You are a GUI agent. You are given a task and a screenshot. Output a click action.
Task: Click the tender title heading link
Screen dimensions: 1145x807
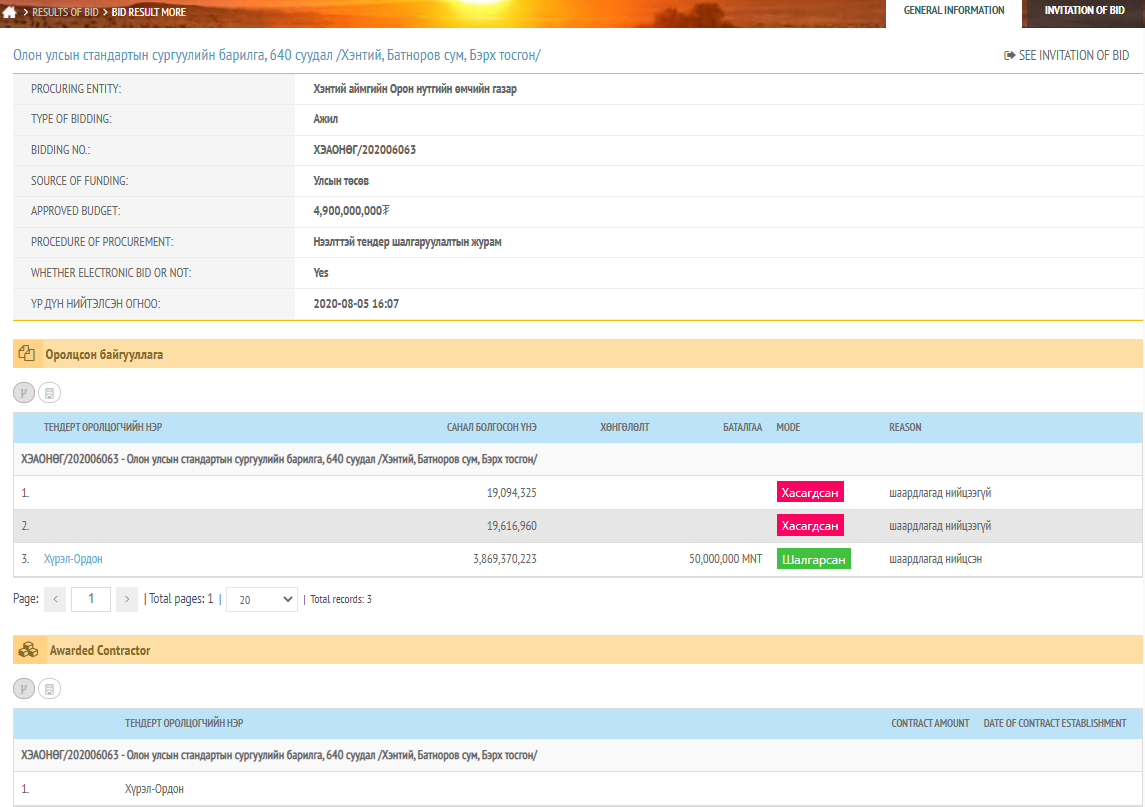tap(277, 56)
